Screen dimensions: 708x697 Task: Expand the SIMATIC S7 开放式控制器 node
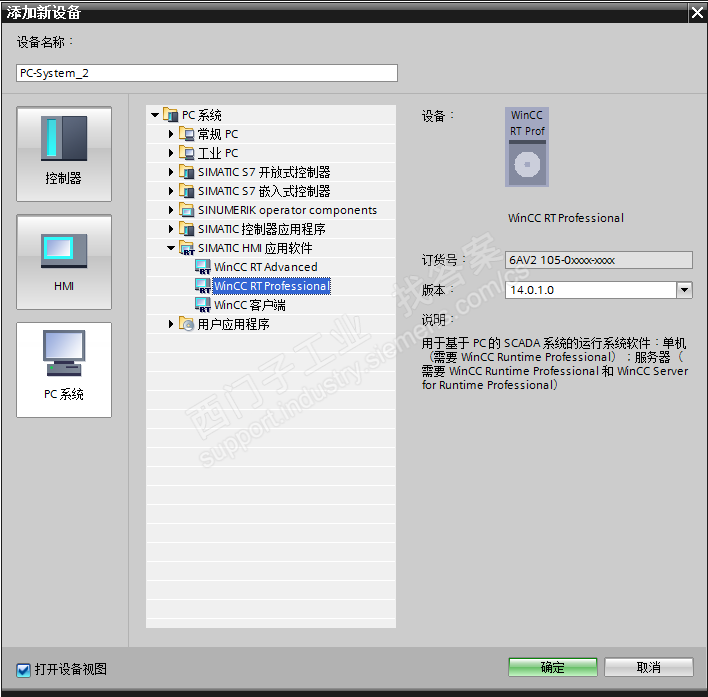(171, 172)
